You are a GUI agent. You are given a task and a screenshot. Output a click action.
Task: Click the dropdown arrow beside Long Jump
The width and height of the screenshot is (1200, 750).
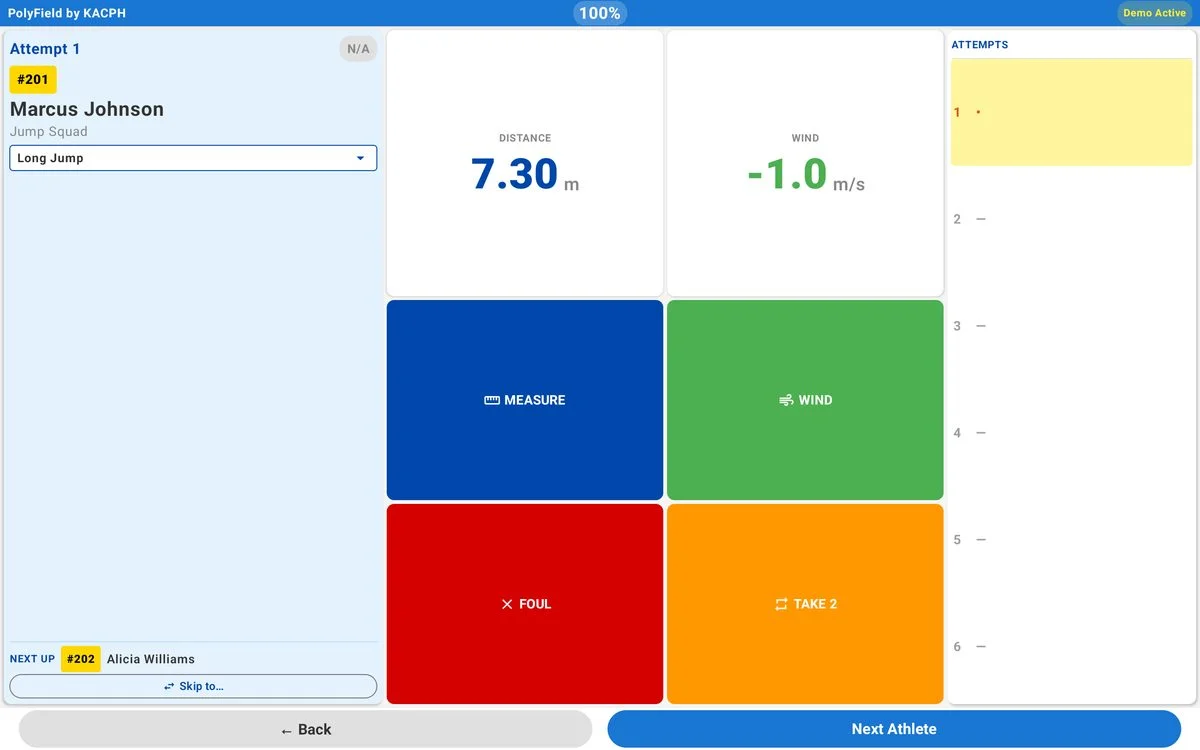click(x=360, y=158)
